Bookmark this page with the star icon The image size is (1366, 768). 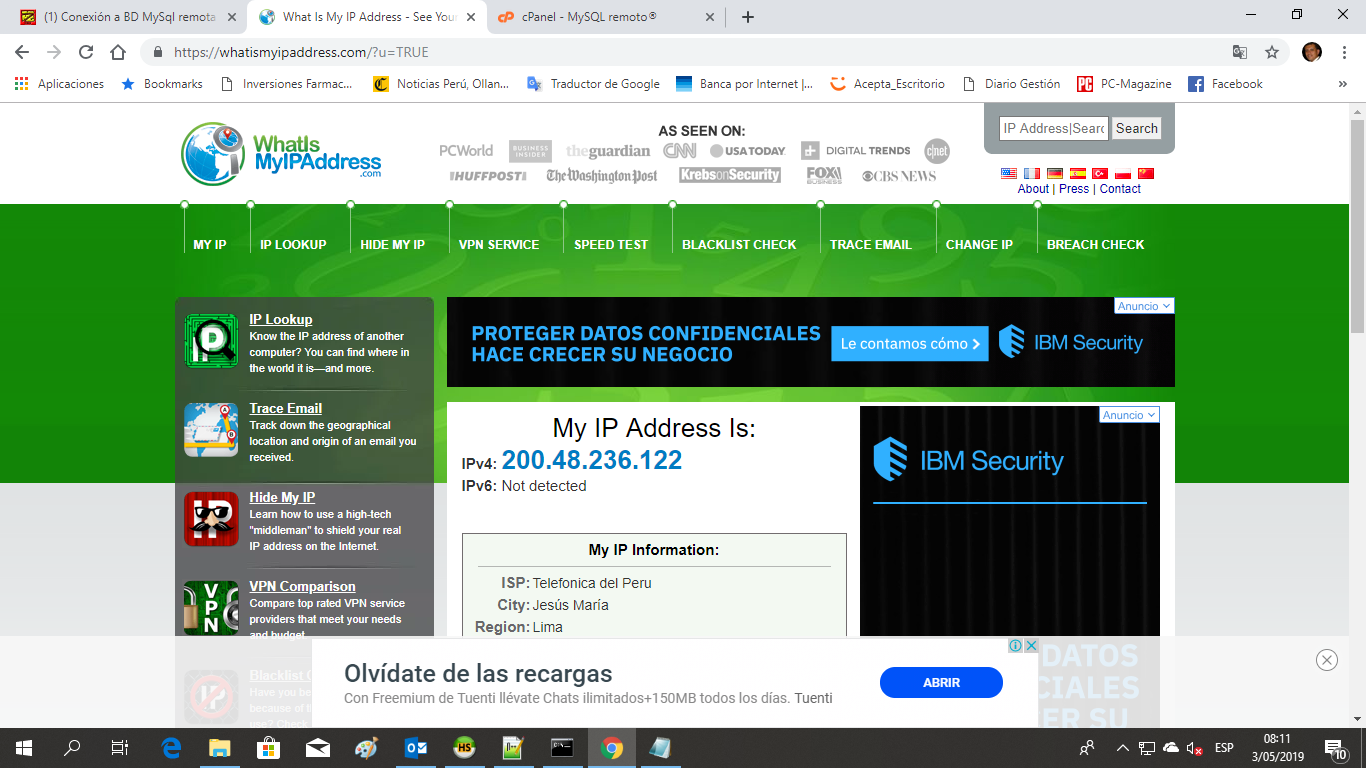(x=1272, y=52)
